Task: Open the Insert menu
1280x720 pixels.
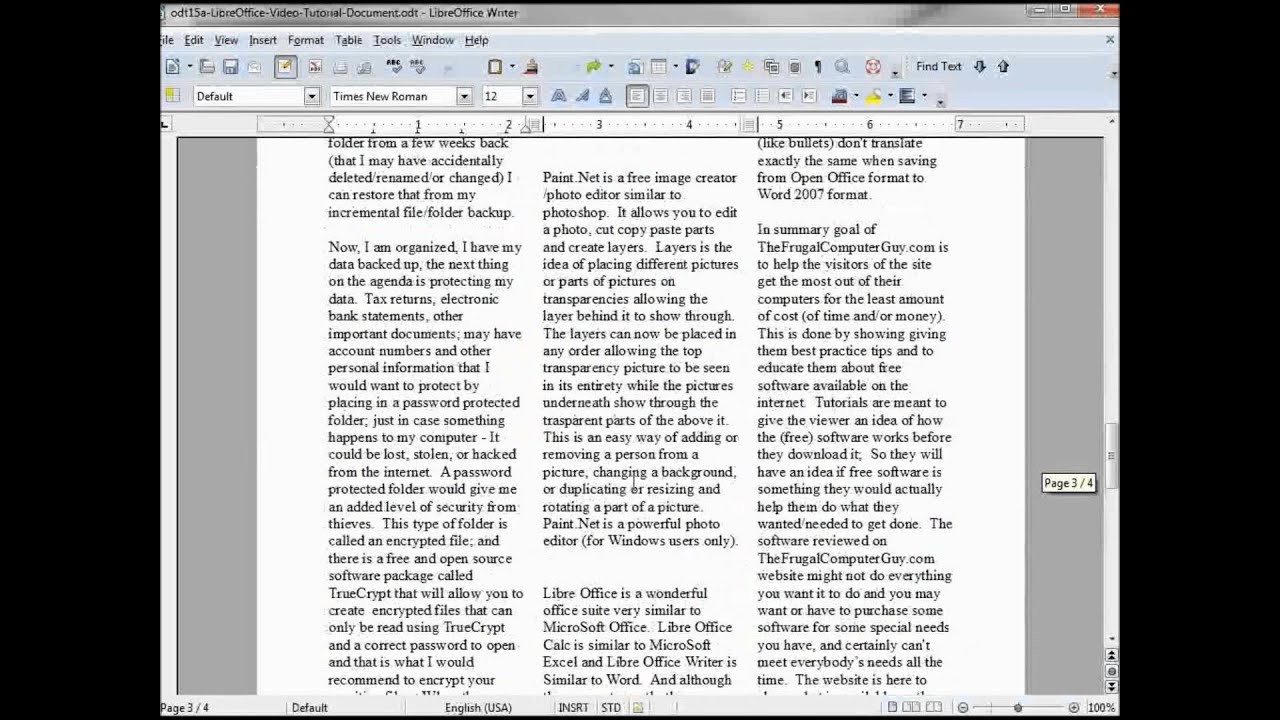Action: pos(263,40)
